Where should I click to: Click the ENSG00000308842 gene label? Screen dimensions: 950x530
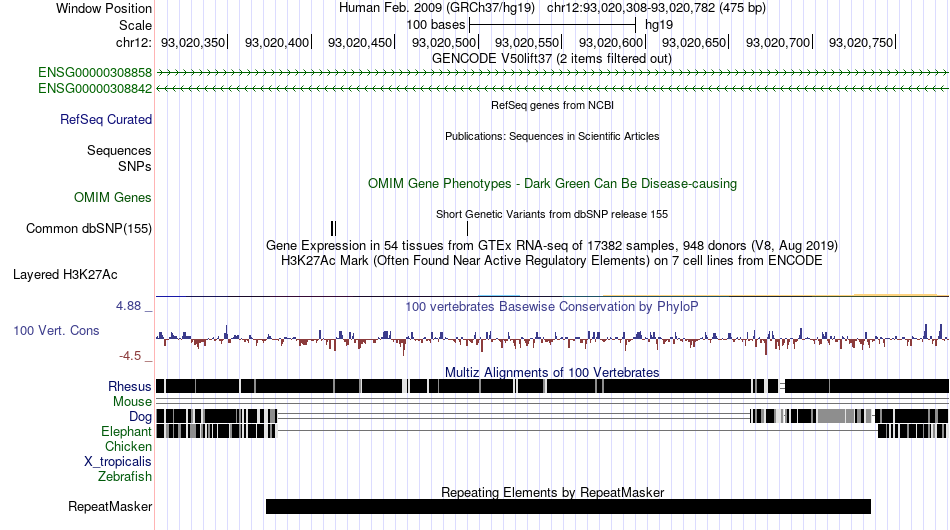point(95,88)
